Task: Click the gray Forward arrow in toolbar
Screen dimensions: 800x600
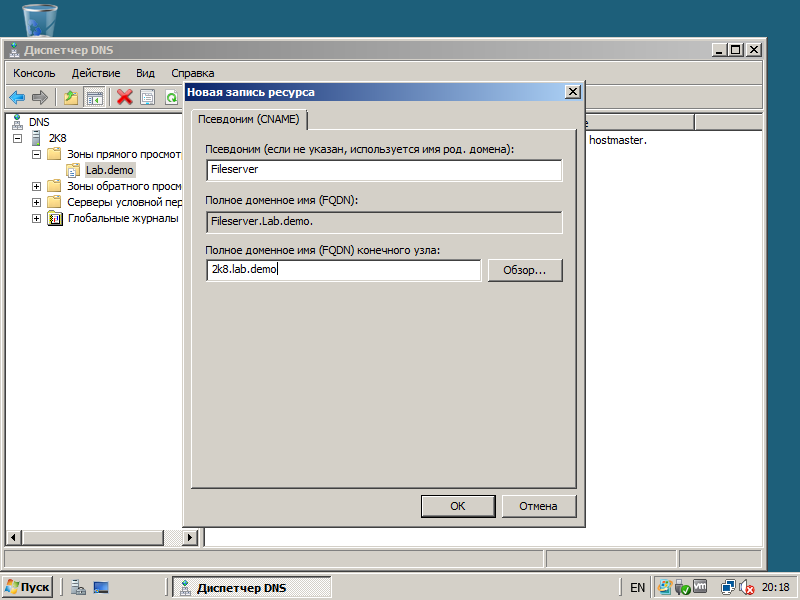Action: coord(40,97)
